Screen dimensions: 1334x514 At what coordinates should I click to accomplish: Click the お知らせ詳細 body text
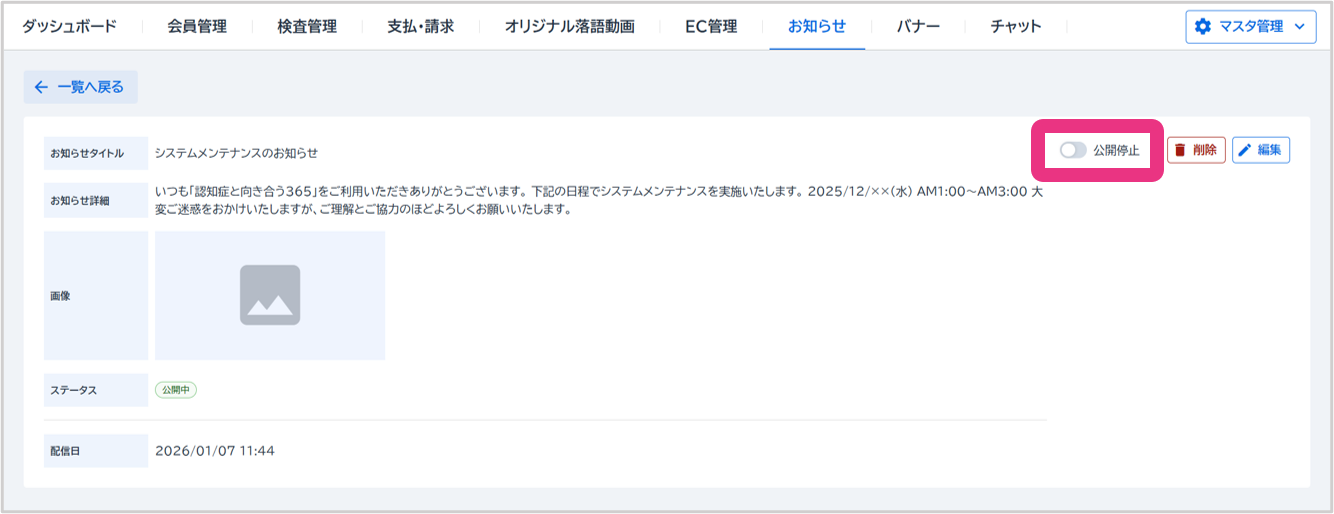pyautogui.click(x=598, y=200)
